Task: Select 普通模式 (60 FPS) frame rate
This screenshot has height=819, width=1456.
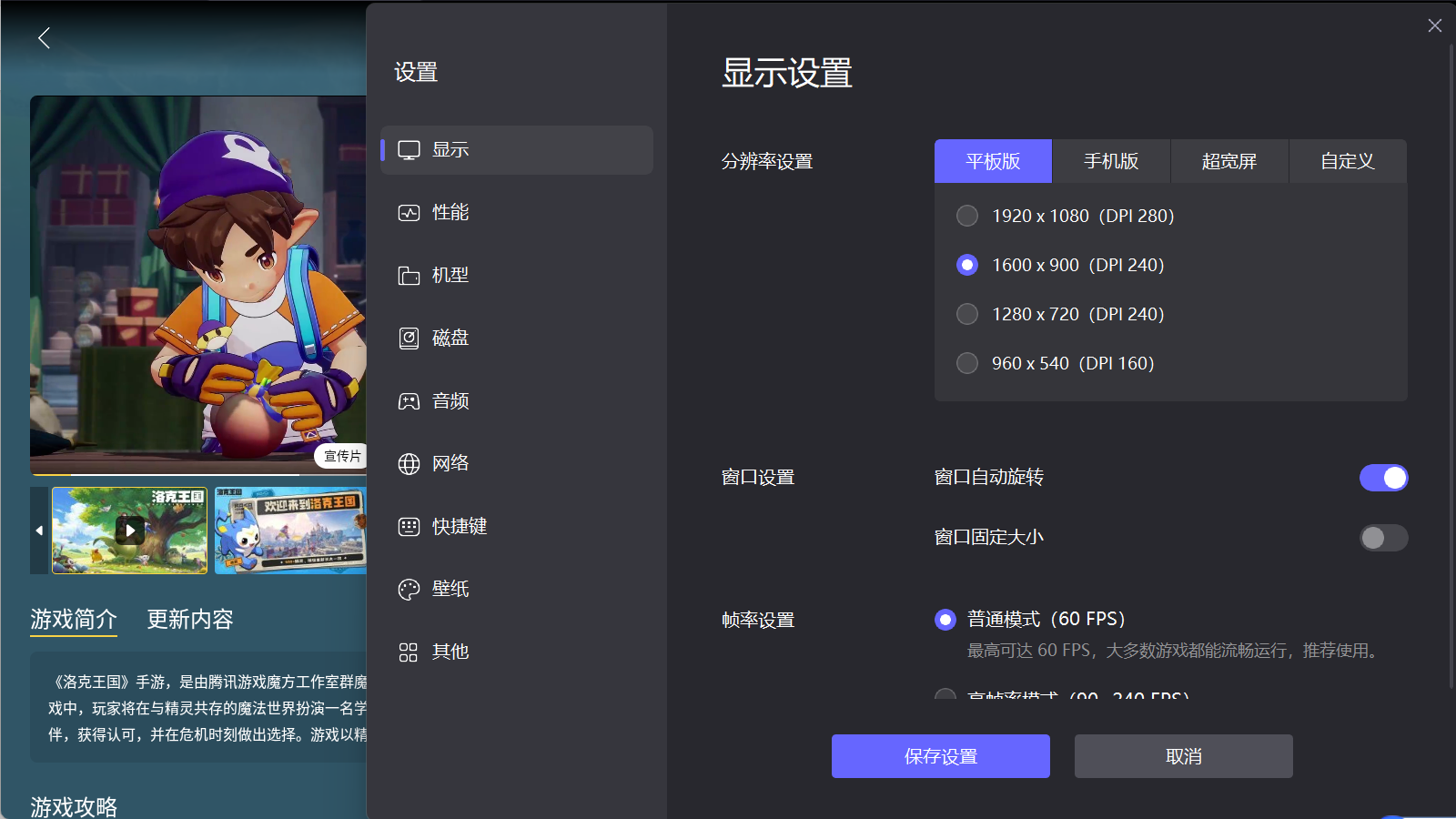Action: (x=945, y=620)
